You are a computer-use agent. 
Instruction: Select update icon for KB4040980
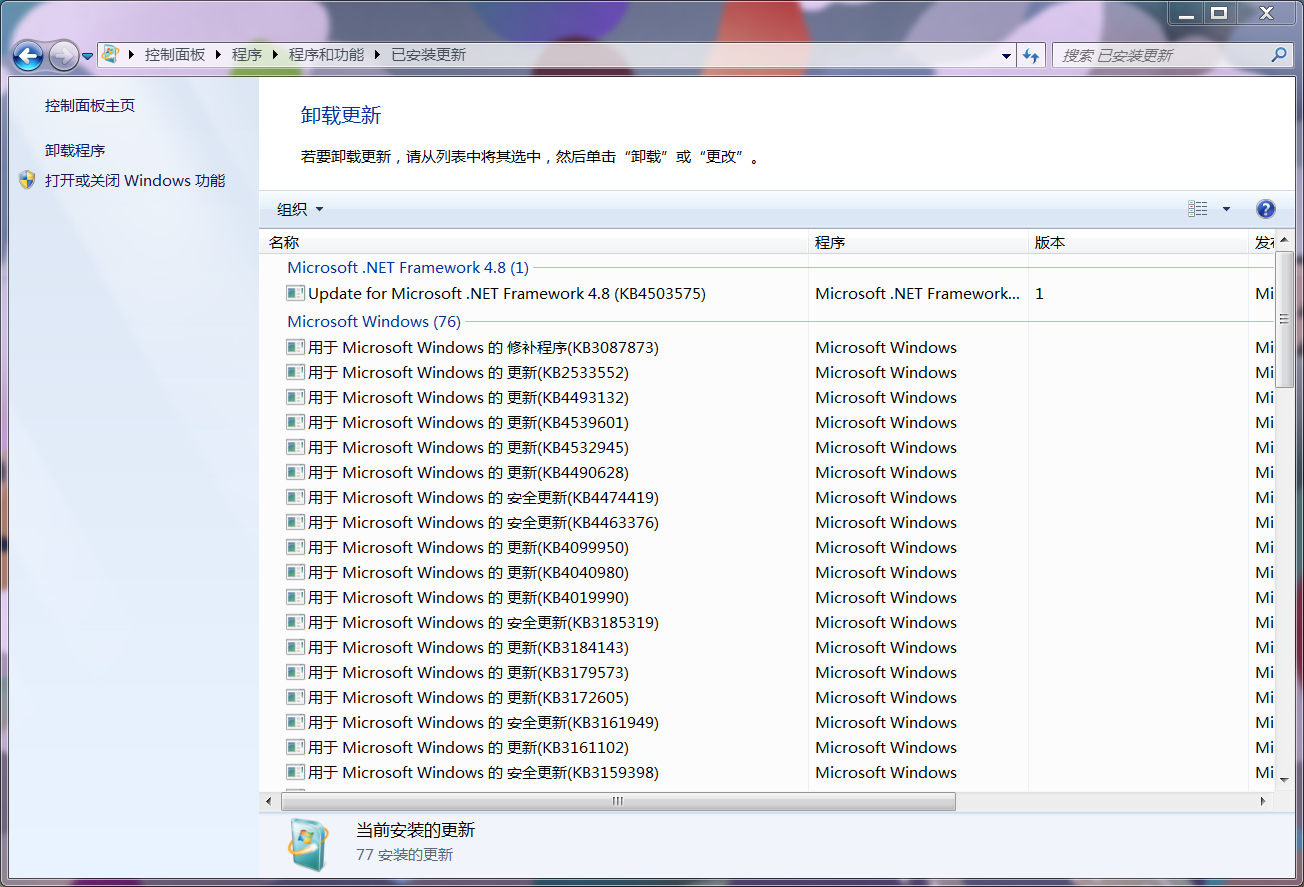(x=295, y=572)
